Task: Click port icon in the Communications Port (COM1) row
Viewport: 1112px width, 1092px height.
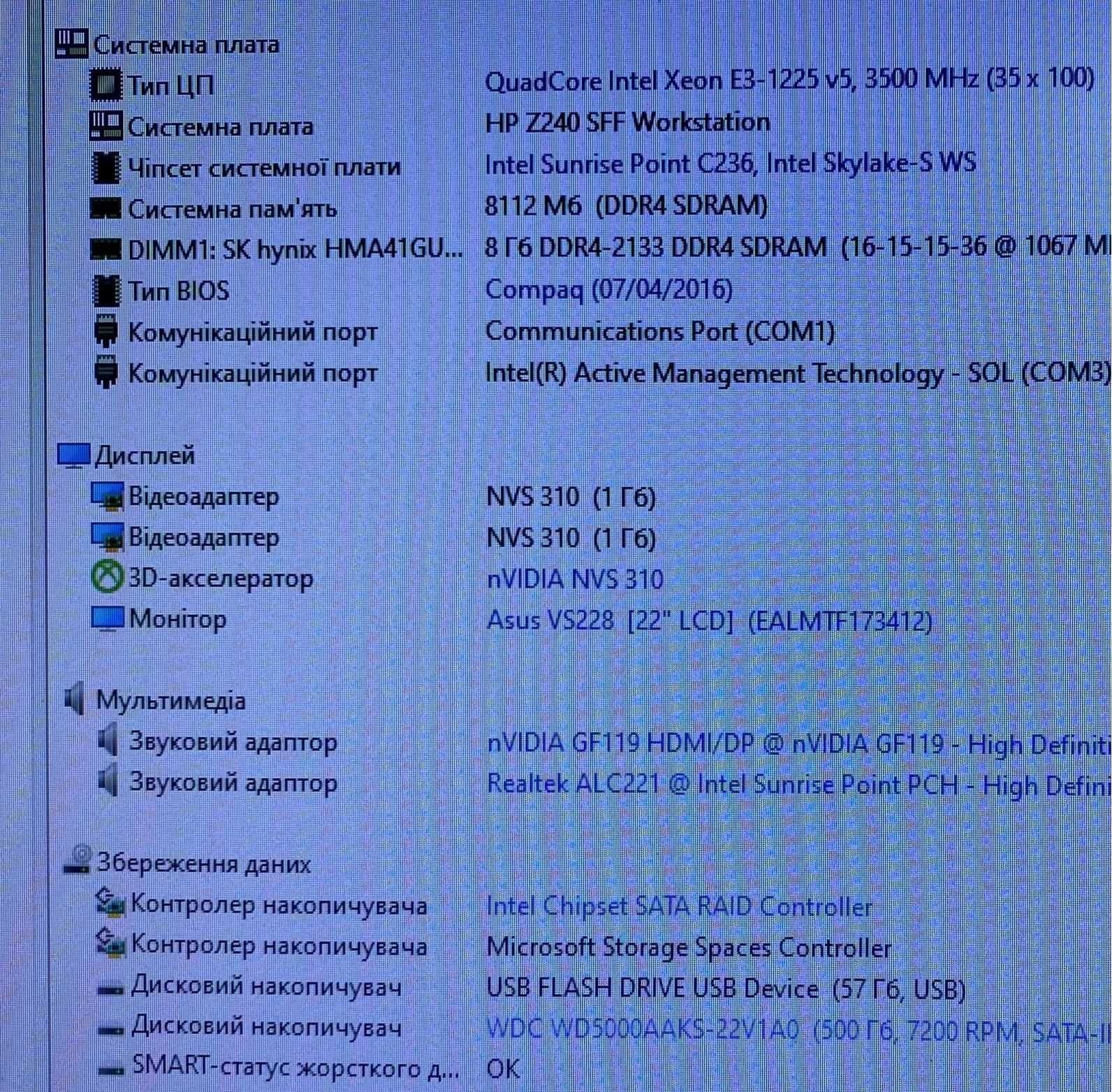Action: pos(105,331)
